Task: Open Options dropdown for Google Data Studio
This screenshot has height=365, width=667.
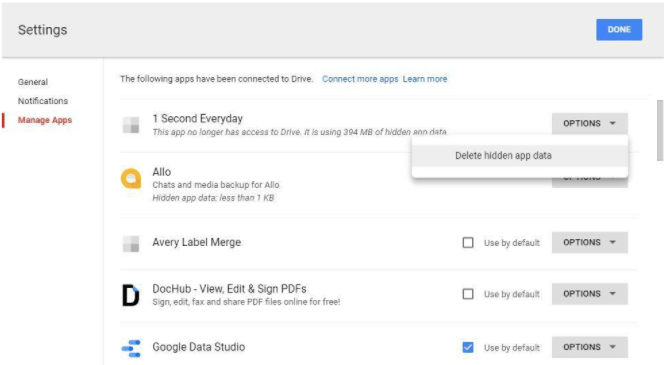Action: click(590, 347)
